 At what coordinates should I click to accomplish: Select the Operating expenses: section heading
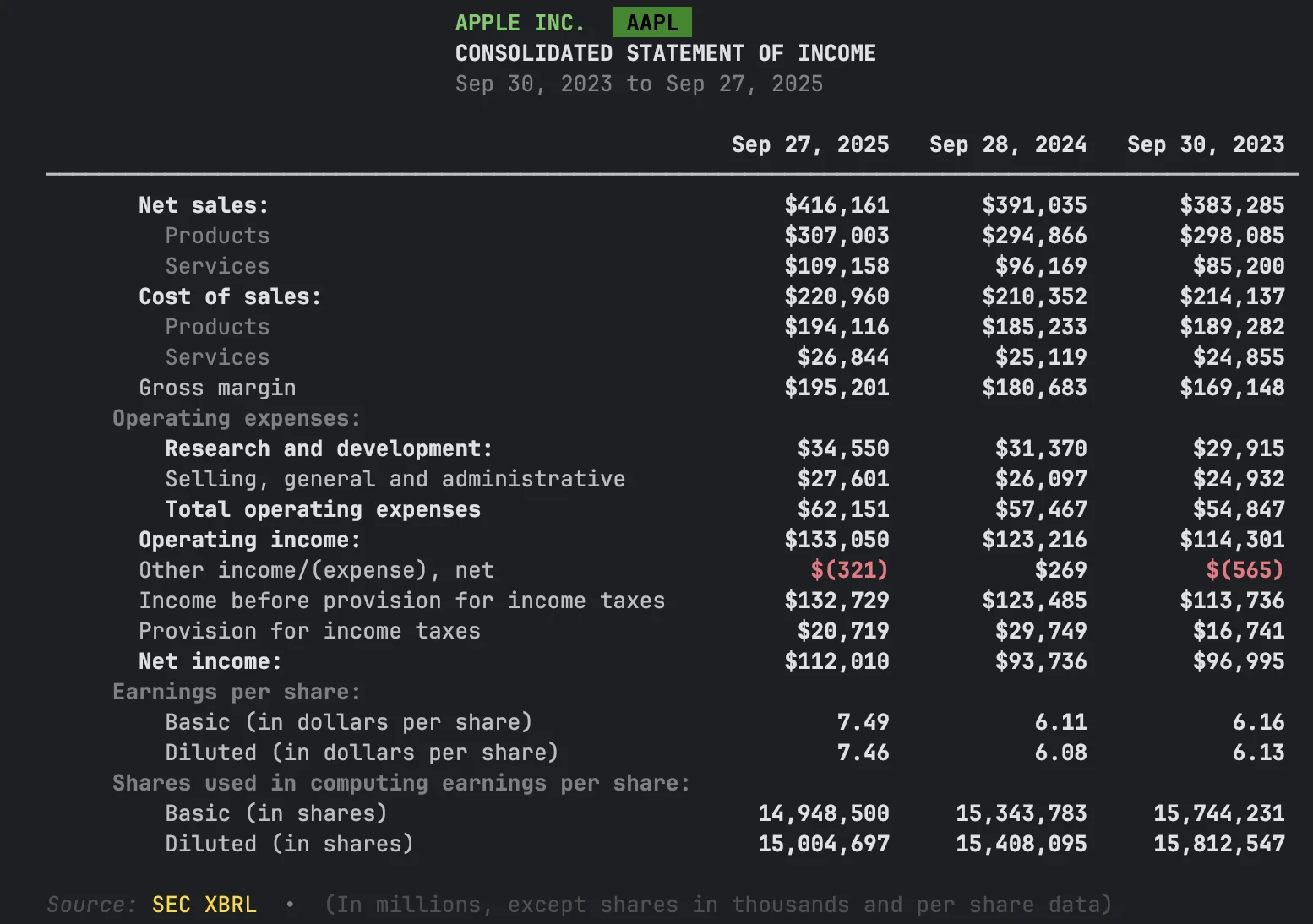[x=237, y=418]
